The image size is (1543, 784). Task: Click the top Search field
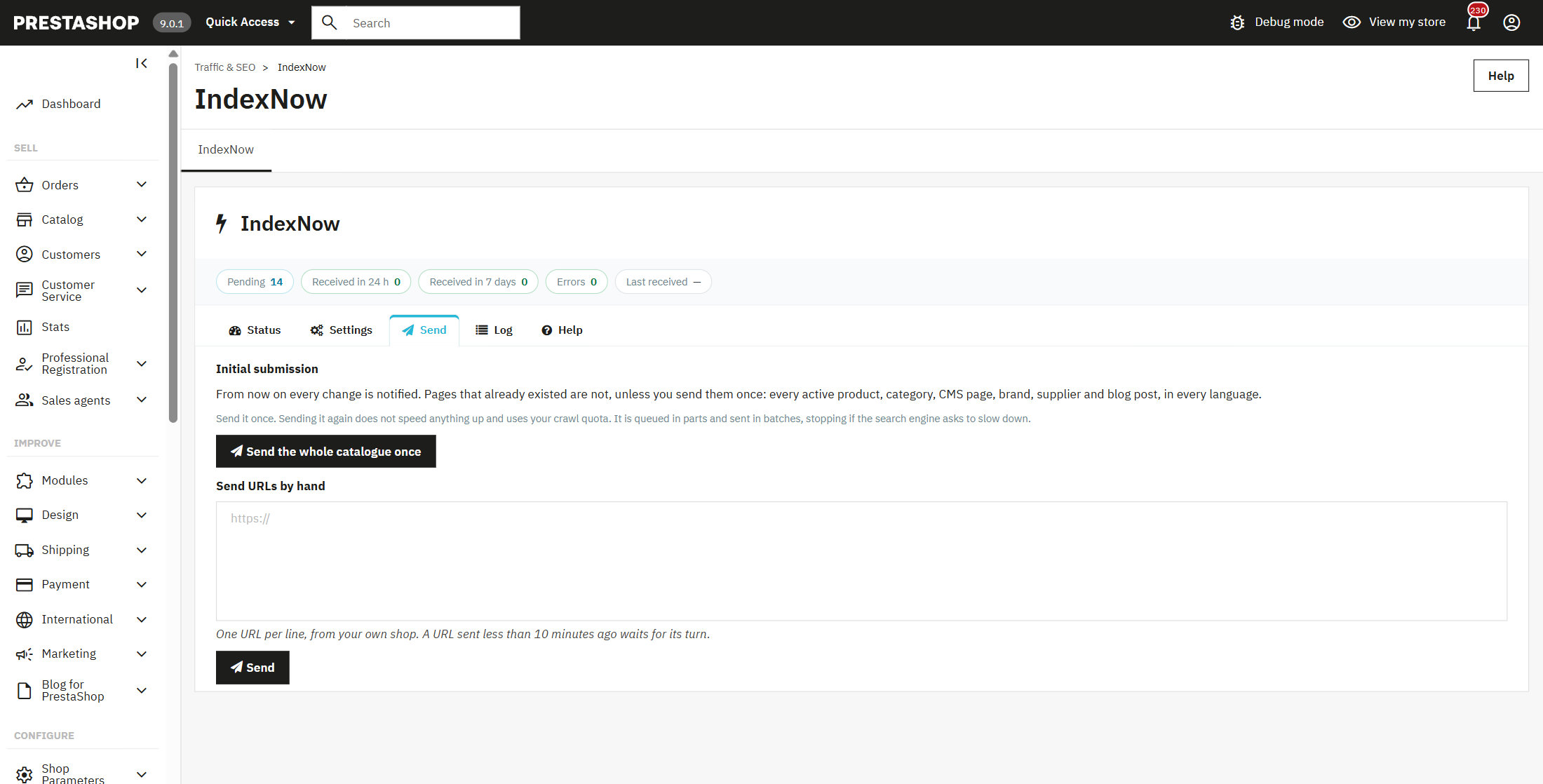[416, 22]
